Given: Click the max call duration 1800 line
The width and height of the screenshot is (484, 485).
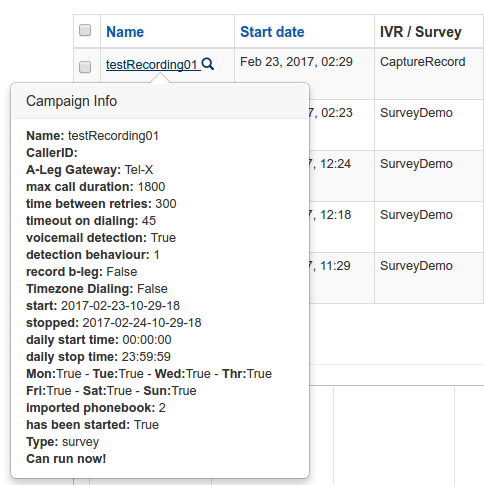Looking at the screenshot, I should [96, 187].
